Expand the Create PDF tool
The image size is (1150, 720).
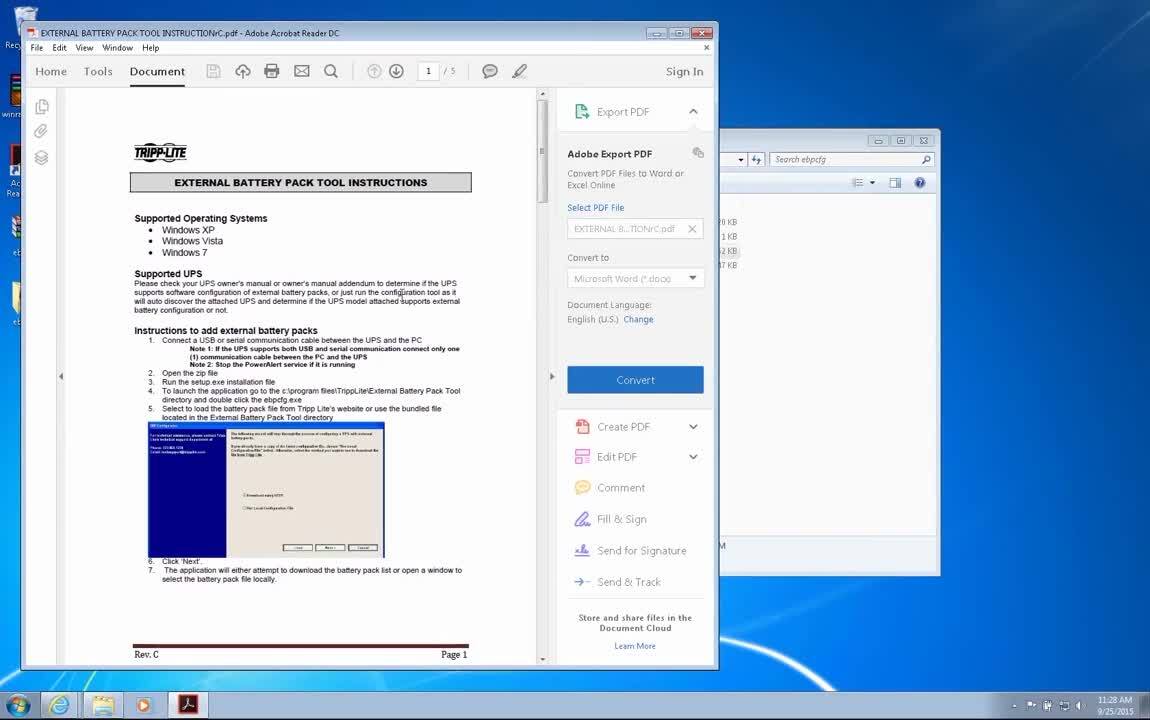(693, 427)
